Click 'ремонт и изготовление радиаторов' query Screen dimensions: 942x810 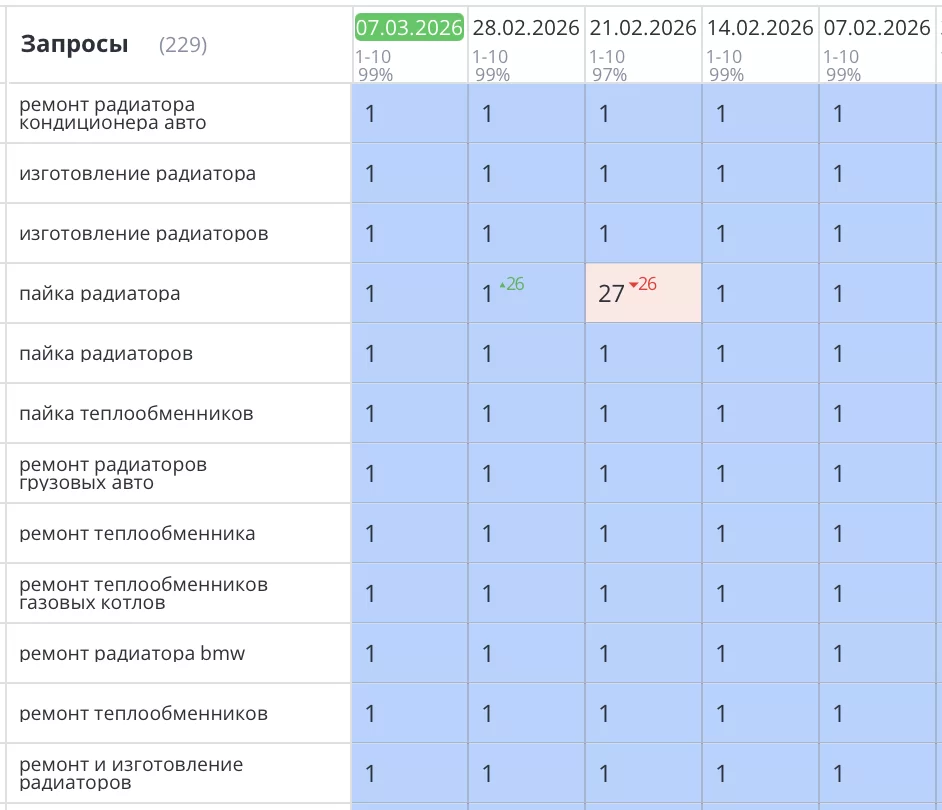(131, 774)
